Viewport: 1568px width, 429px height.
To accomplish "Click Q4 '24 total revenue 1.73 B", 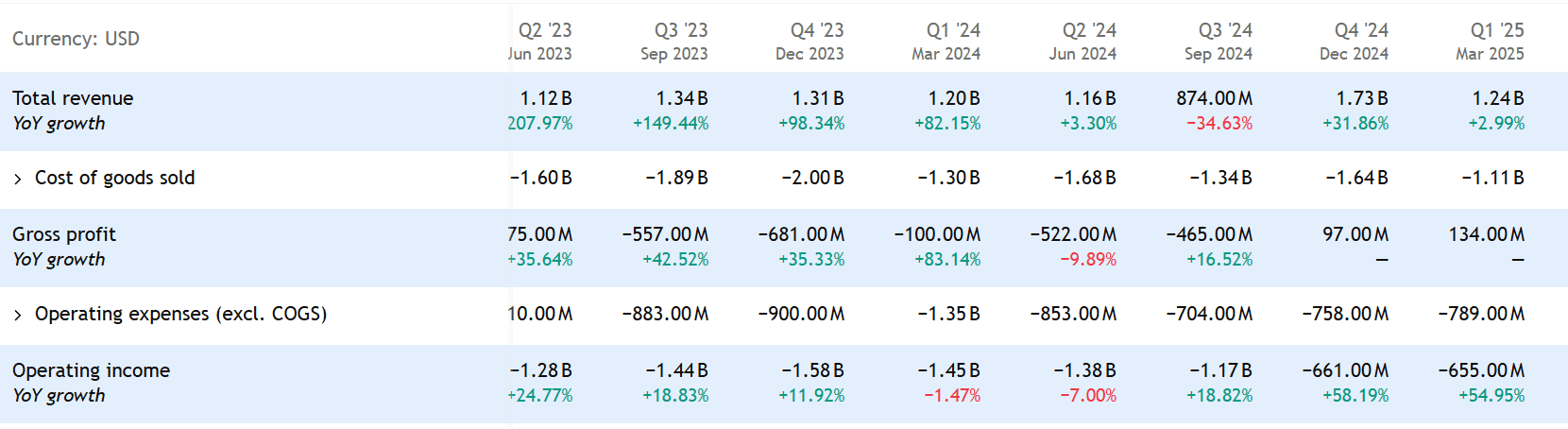I will pyautogui.click(x=1362, y=98).
